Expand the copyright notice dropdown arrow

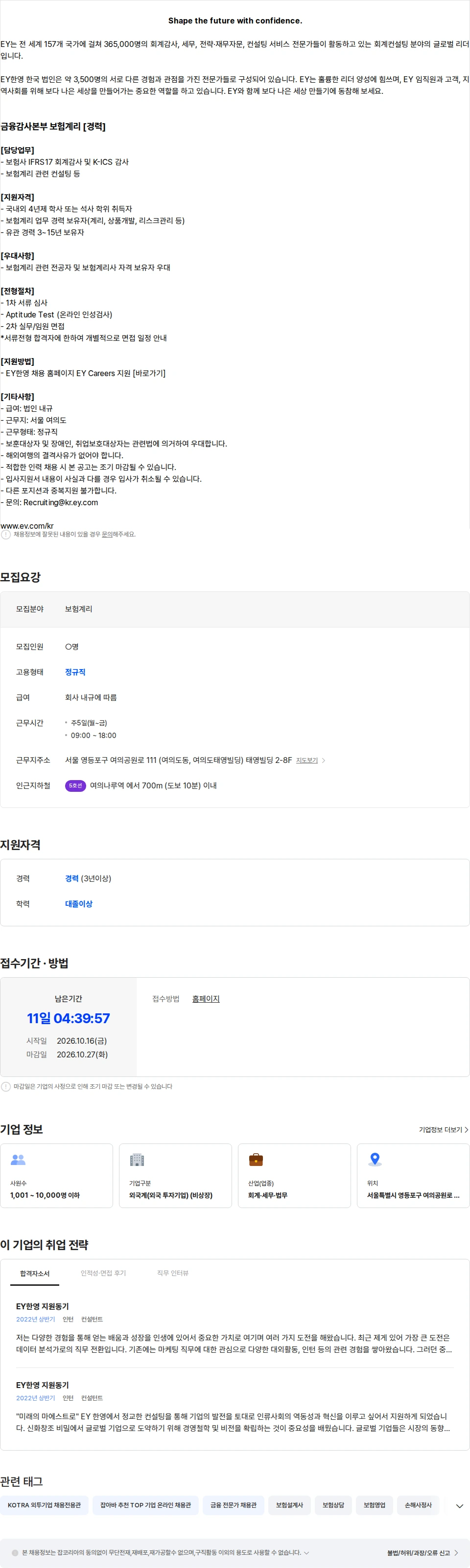[x=306, y=1553]
